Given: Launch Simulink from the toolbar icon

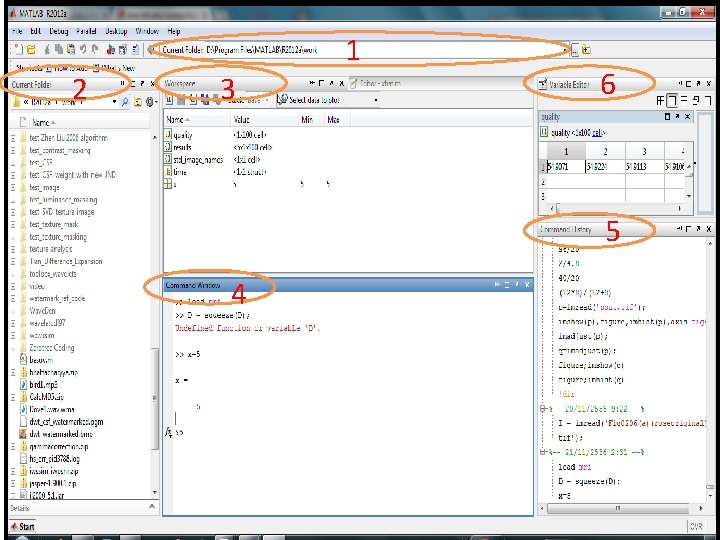Looking at the screenshot, I should [111, 50].
